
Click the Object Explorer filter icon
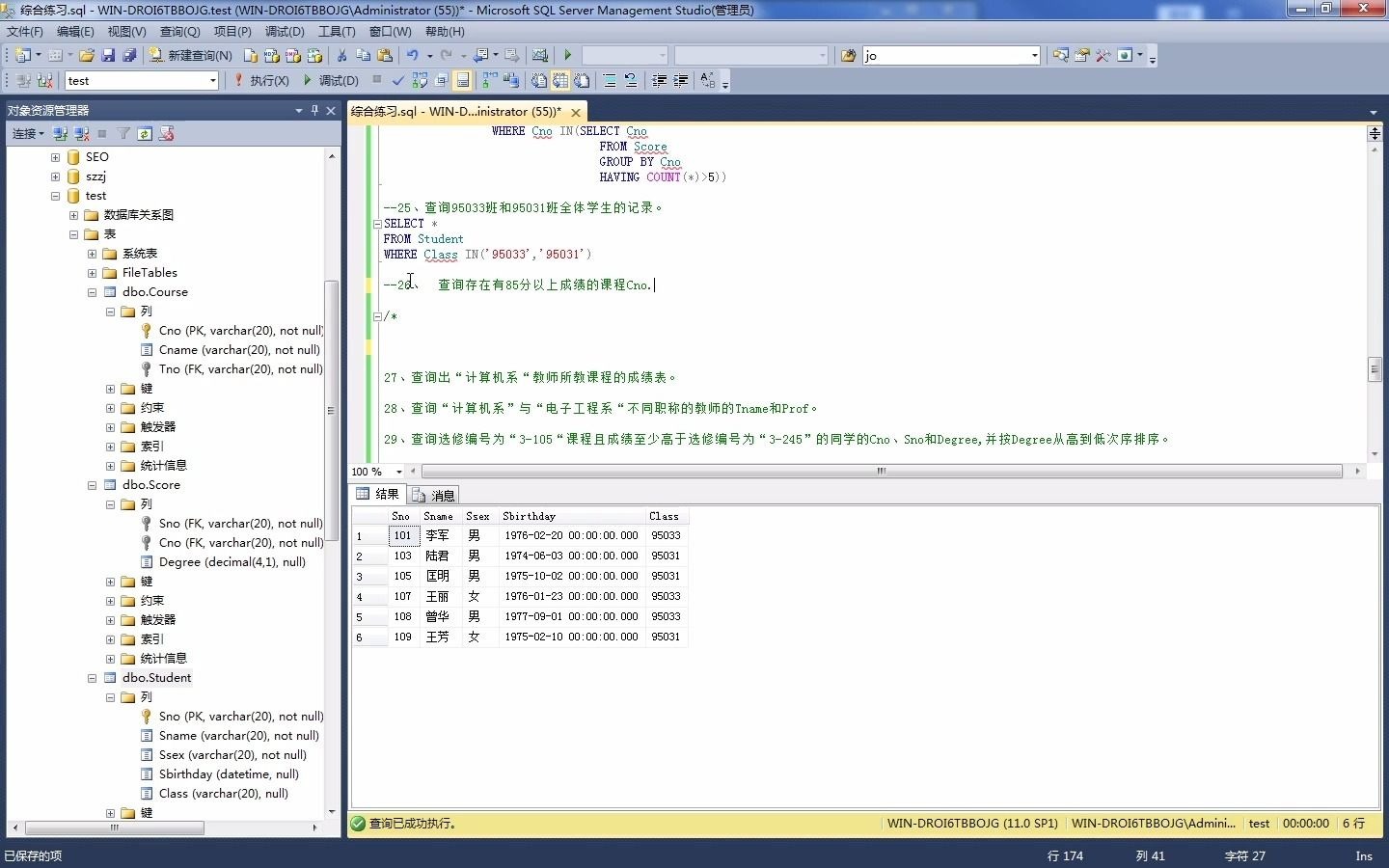tap(123, 134)
